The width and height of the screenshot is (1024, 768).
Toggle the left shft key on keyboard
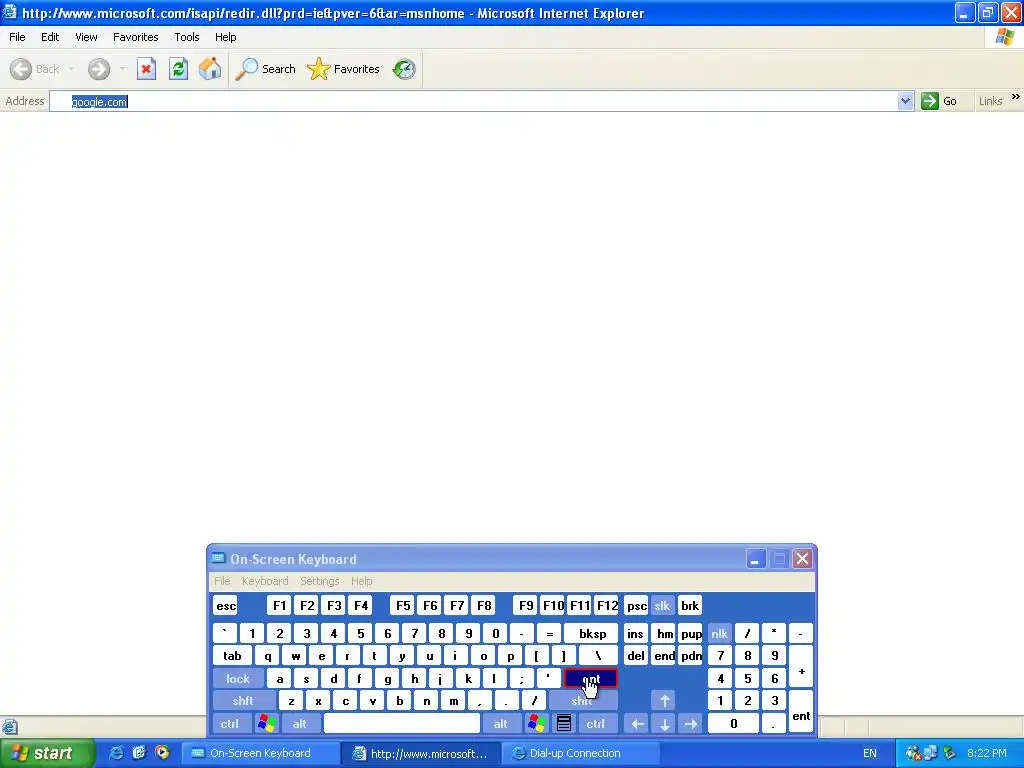pos(243,701)
